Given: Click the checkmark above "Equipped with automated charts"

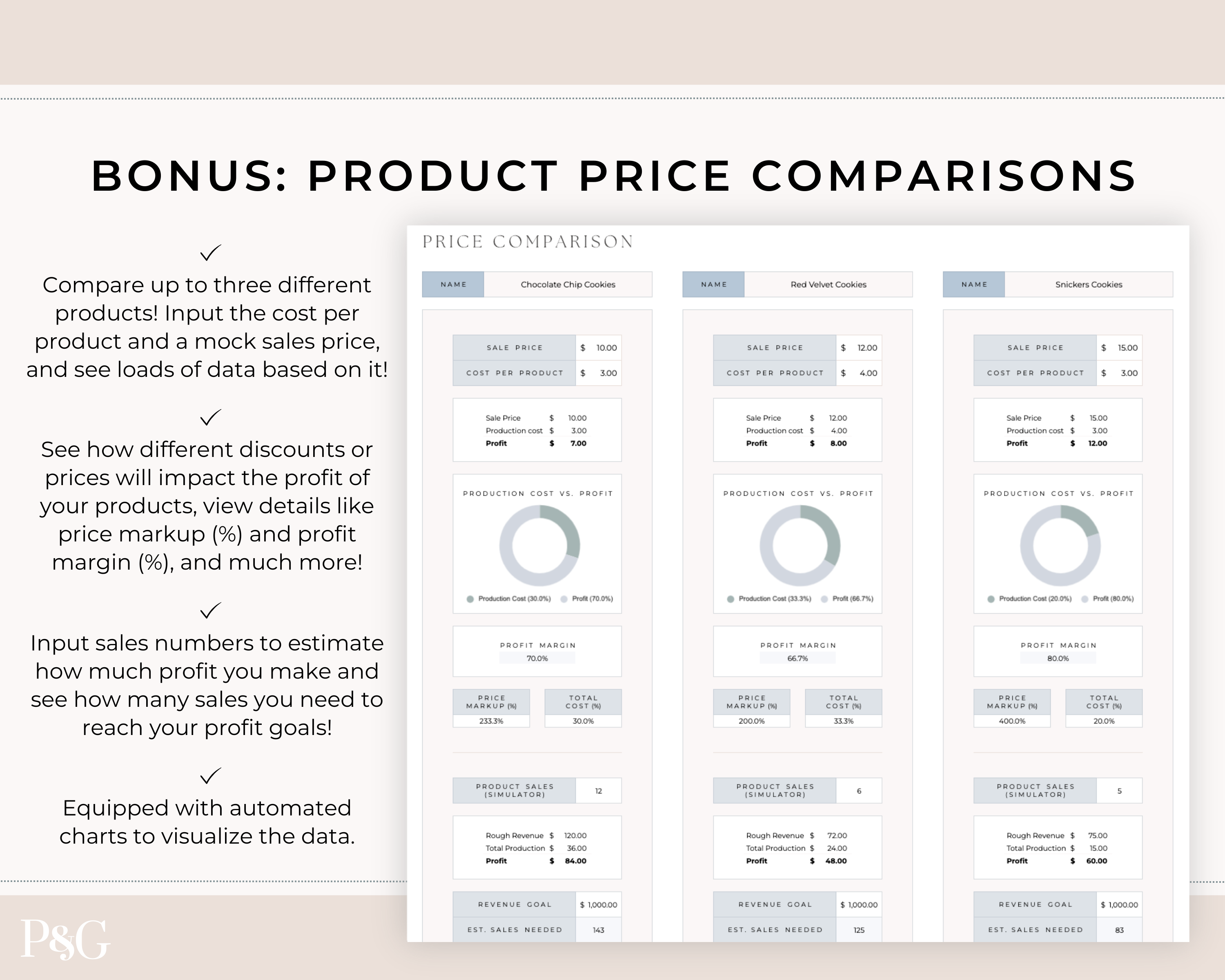Looking at the screenshot, I should pos(210,775).
